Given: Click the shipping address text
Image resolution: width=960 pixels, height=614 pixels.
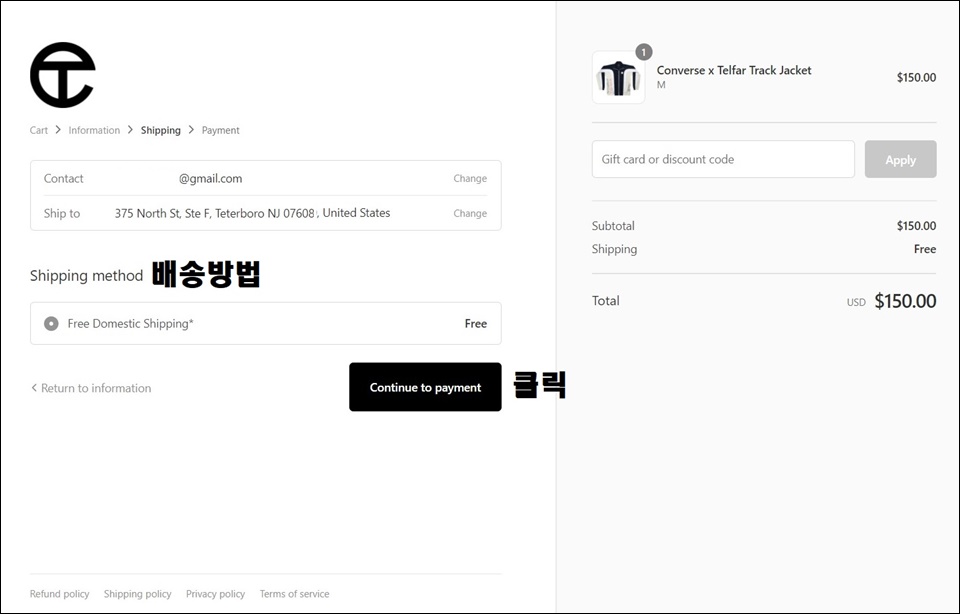Looking at the screenshot, I should point(252,213).
